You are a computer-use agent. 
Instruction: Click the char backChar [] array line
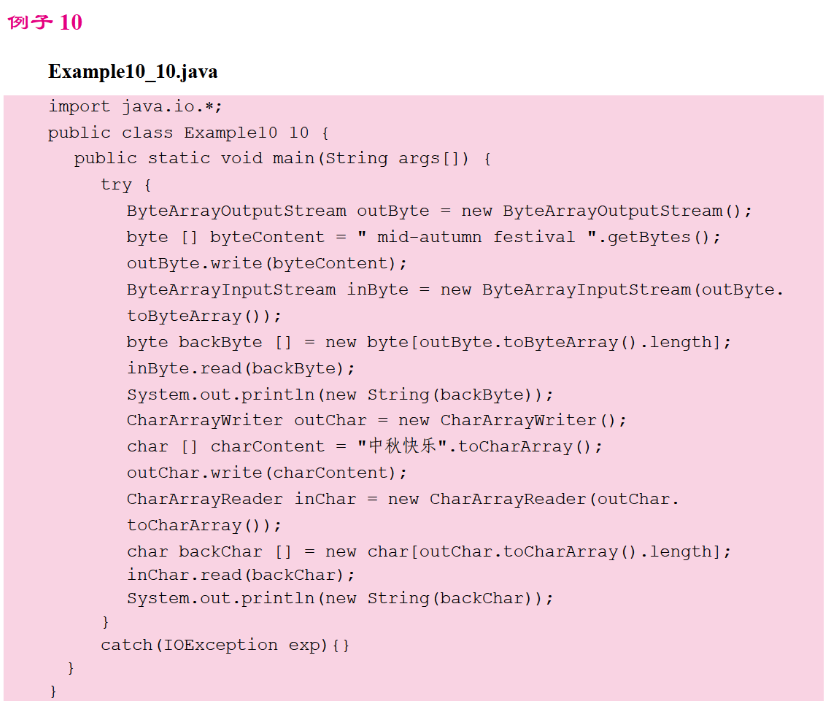click(x=429, y=551)
